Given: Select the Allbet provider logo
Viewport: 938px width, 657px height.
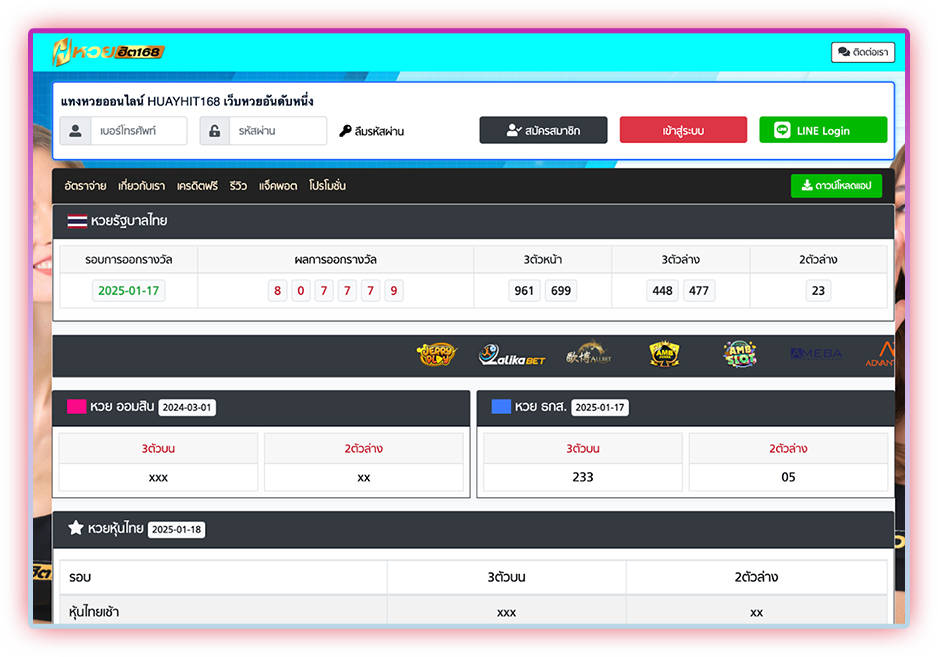Looking at the screenshot, I should 588,354.
